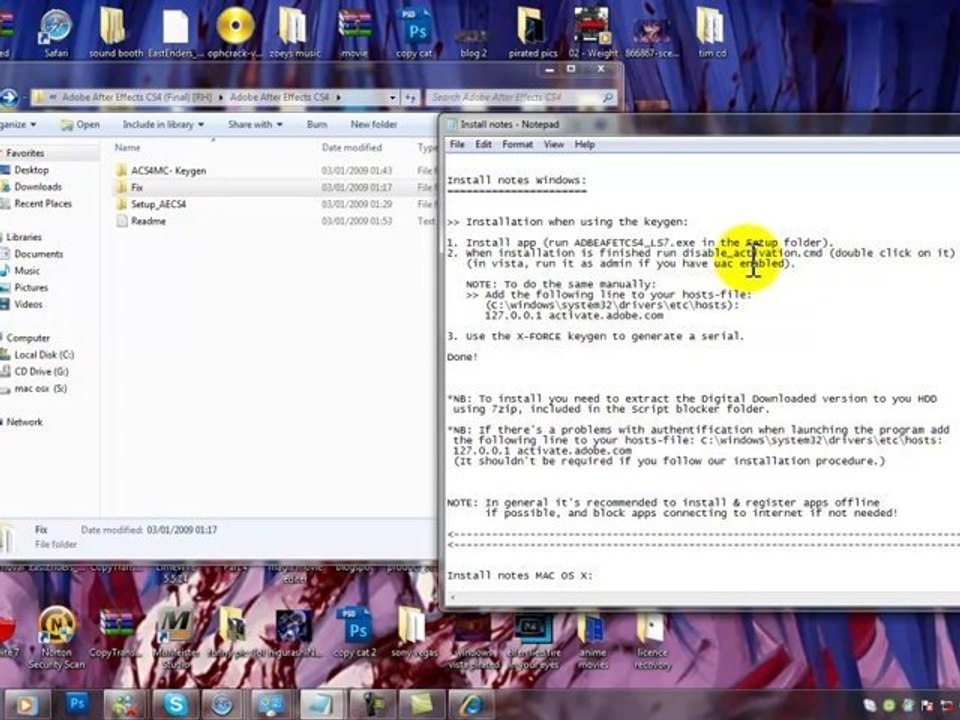
Task: Open Local Disk (C:) in the sidebar
Action: 44,354
